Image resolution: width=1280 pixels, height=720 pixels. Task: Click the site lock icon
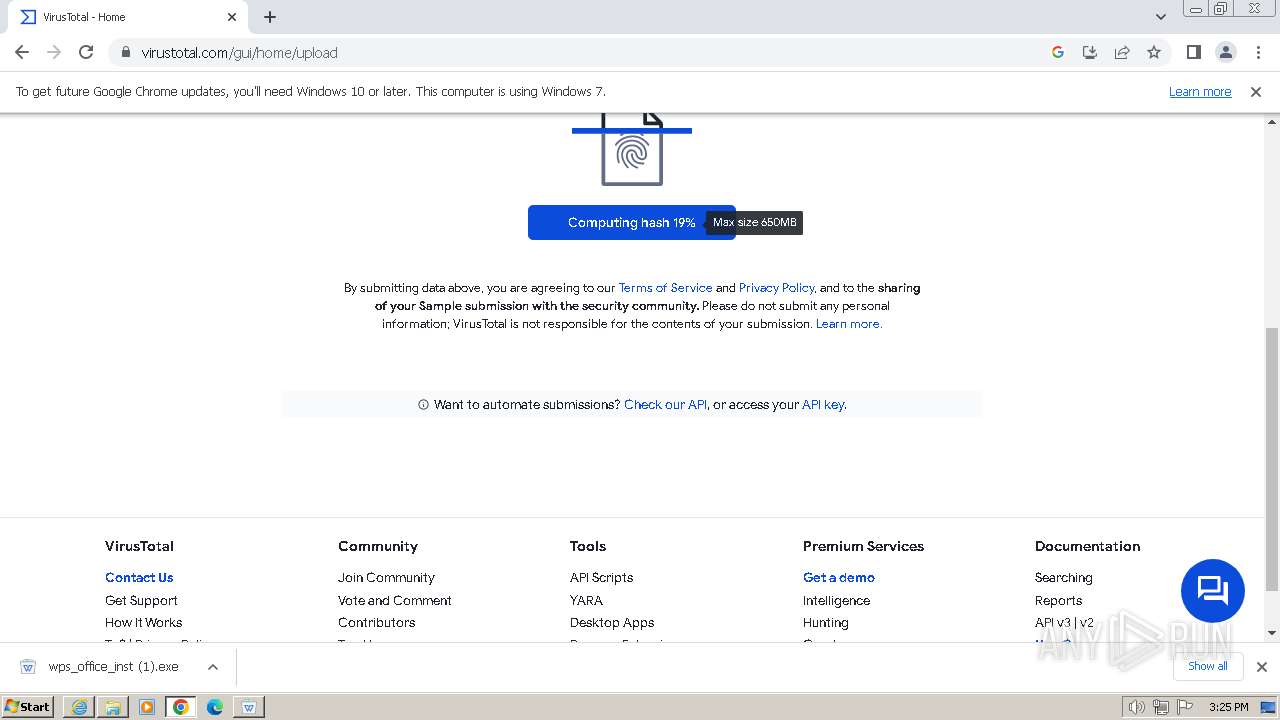point(125,52)
